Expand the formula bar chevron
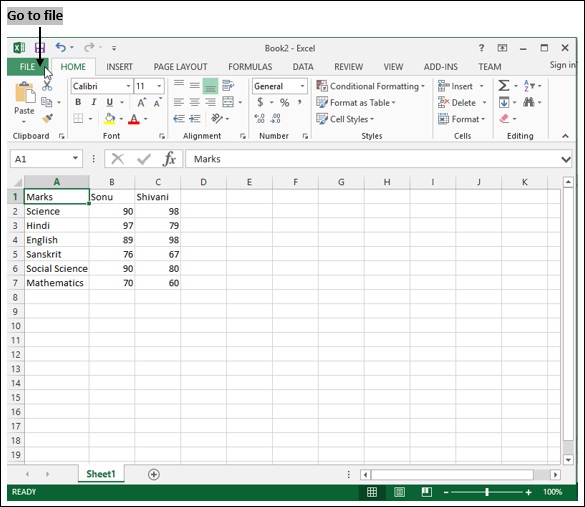Viewport: 585px width, 507px height. [x=566, y=159]
